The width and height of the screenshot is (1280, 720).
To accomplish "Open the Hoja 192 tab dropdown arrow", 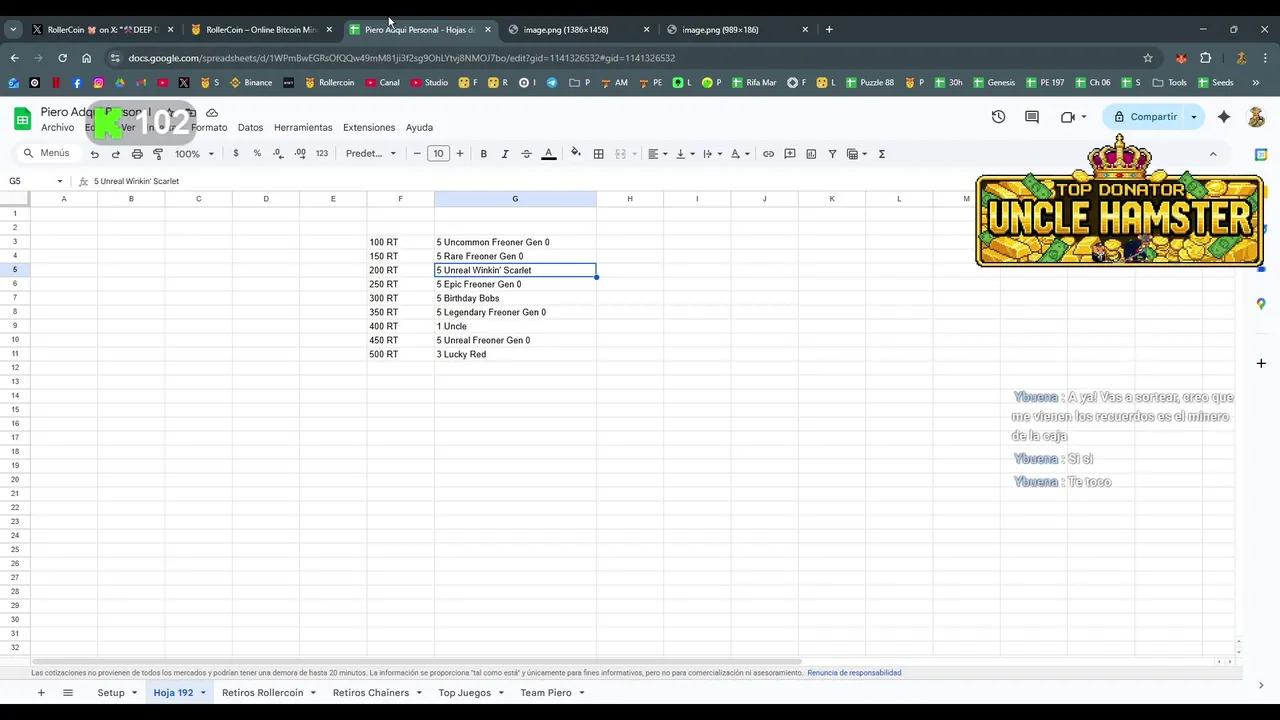I will 203,693.
